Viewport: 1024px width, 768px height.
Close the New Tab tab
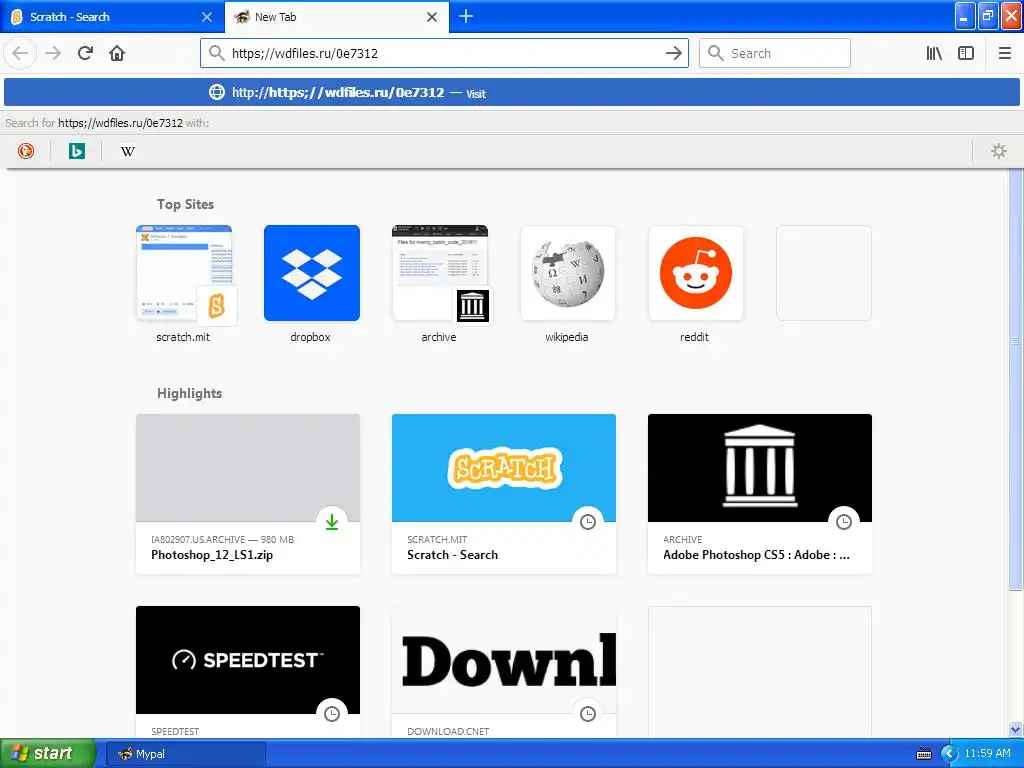tap(432, 17)
